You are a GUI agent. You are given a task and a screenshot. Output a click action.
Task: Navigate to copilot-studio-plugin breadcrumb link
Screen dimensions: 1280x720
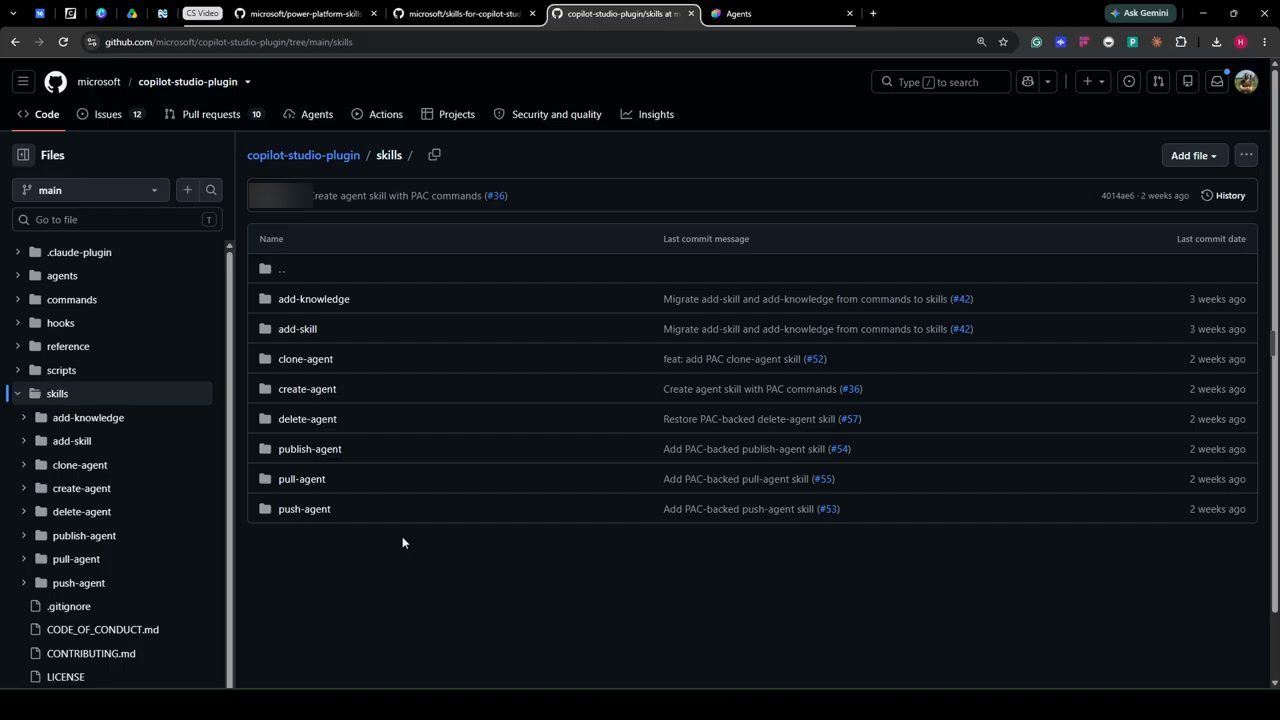[x=303, y=155]
